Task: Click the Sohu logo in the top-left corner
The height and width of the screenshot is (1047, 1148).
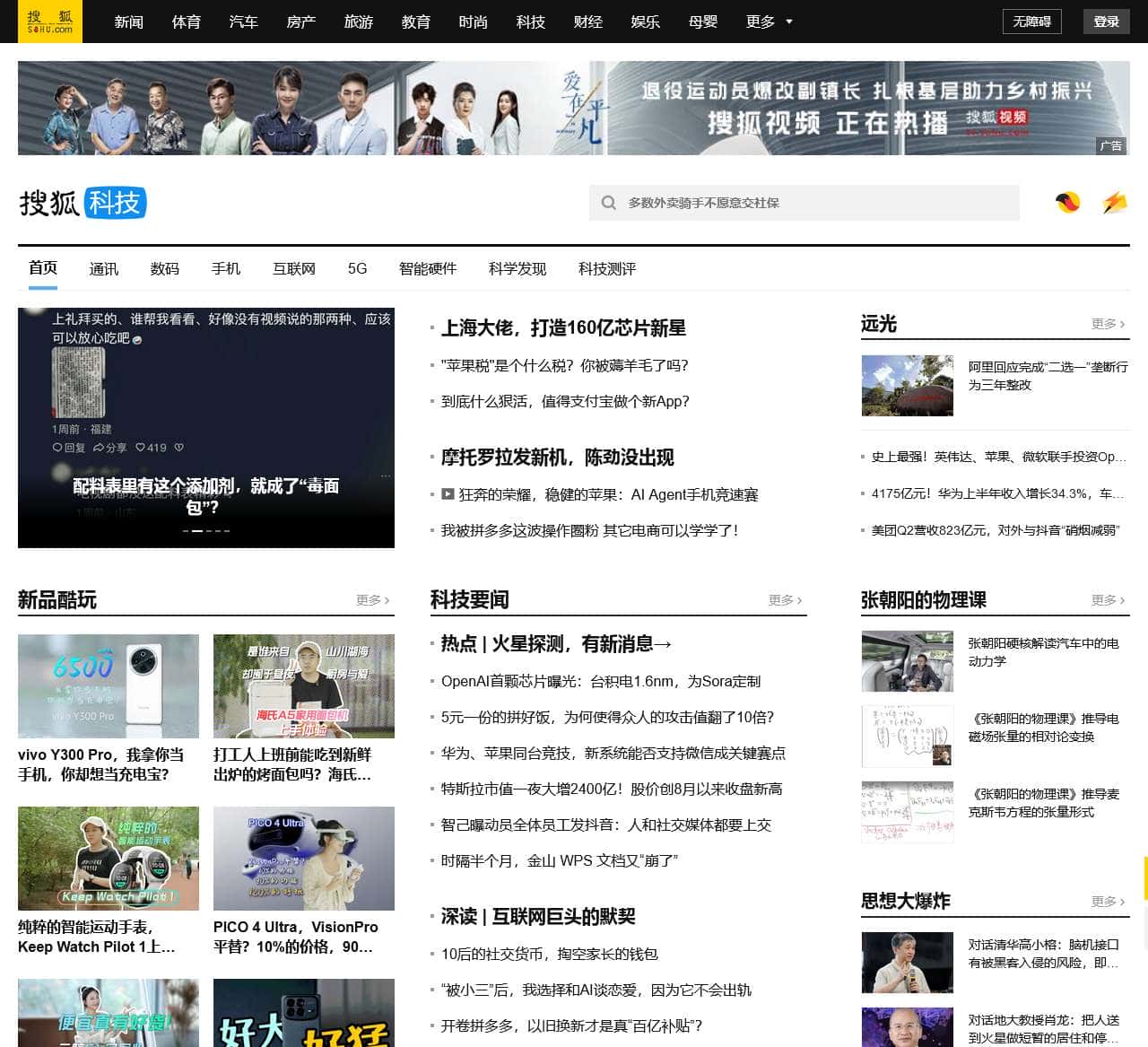Action: [x=51, y=22]
